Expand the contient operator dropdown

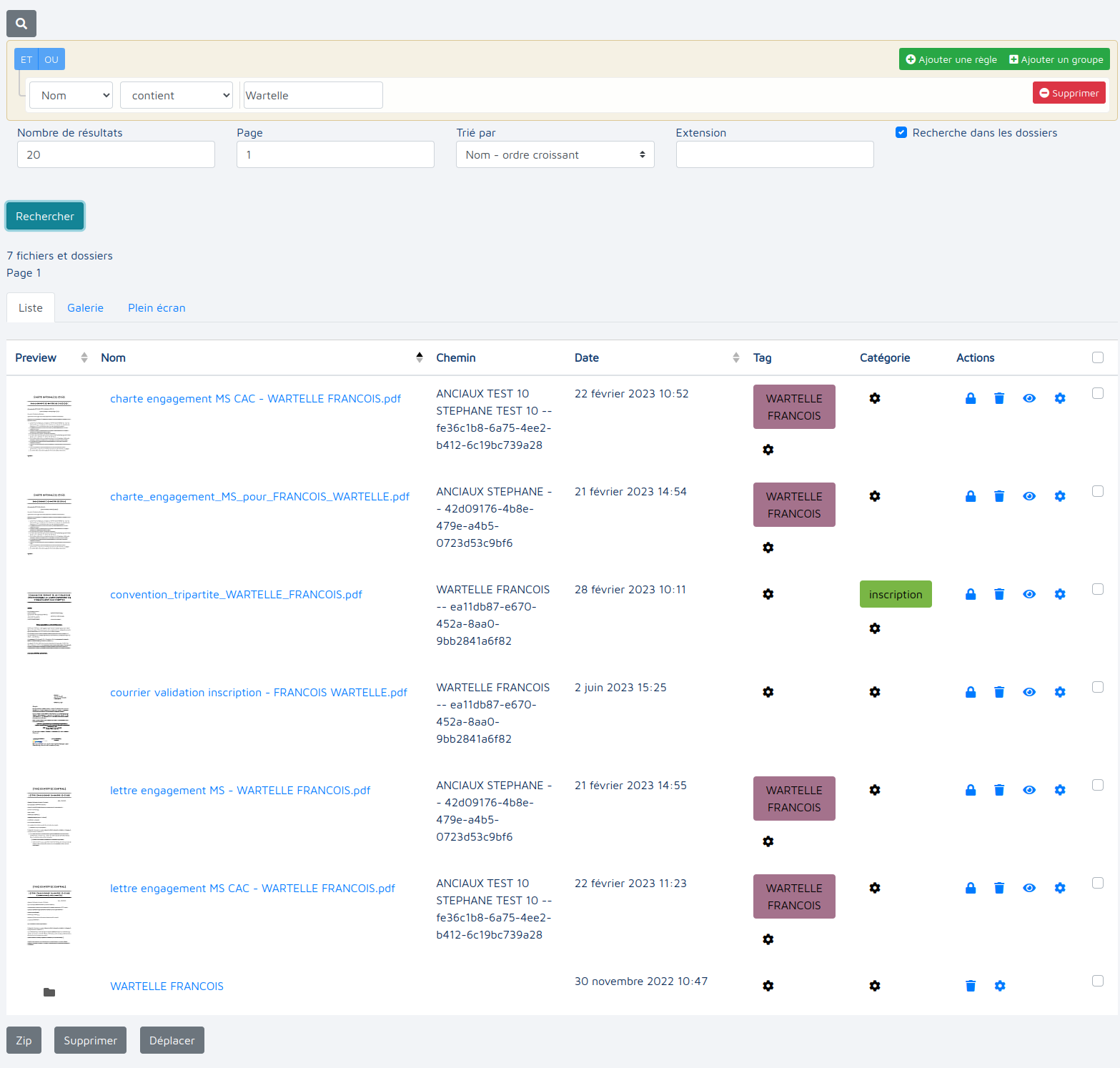(177, 95)
